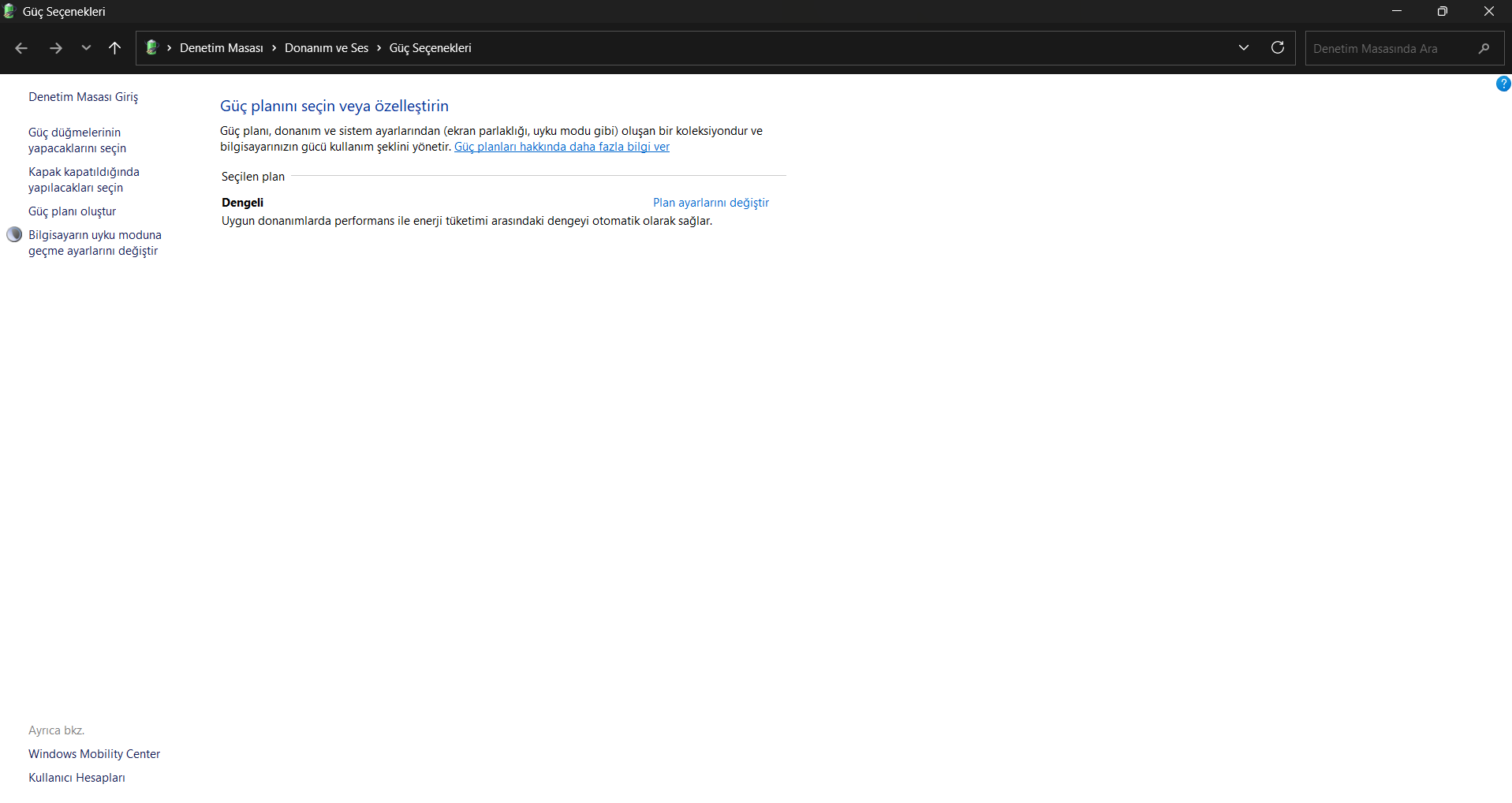The image size is (1512, 803).
Task: Go back with the back arrow
Action: (21, 48)
